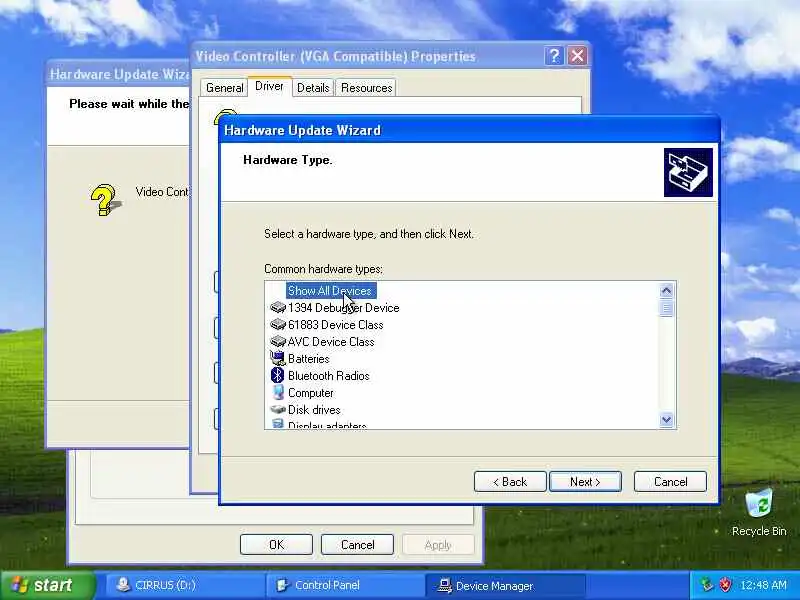Click Back in Hardware Update Wizard
Image resolution: width=800 pixels, height=600 pixels.
510,482
